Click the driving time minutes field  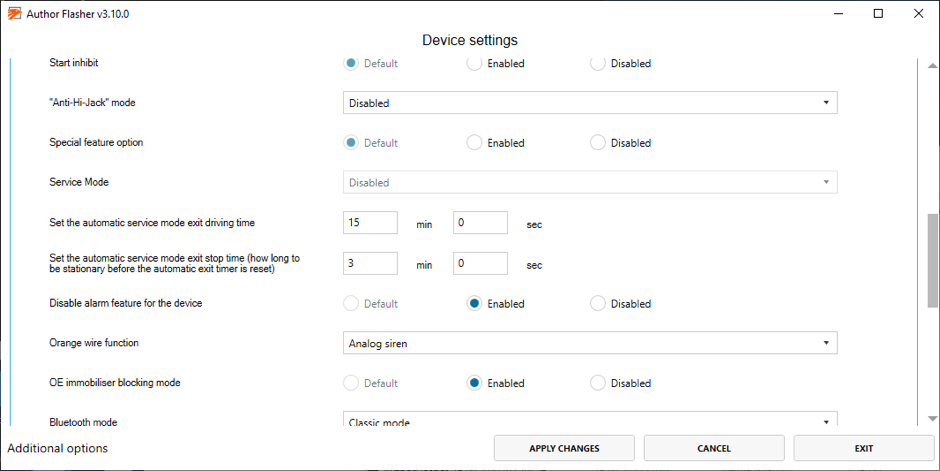pyautogui.click(x=370, y=222)
